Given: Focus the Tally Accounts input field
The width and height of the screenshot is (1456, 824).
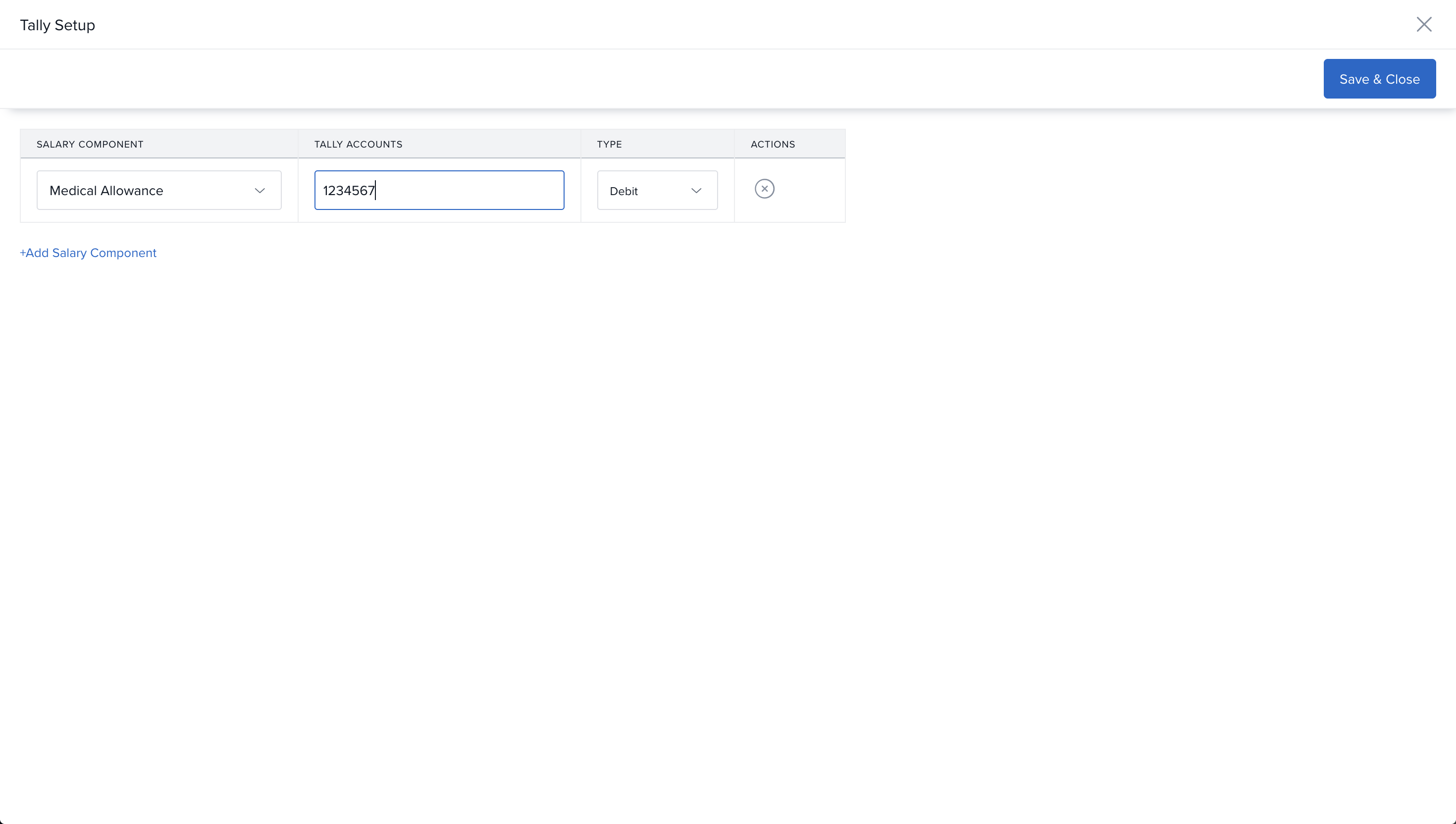Looking at the screenshot, I should [439, 191].
